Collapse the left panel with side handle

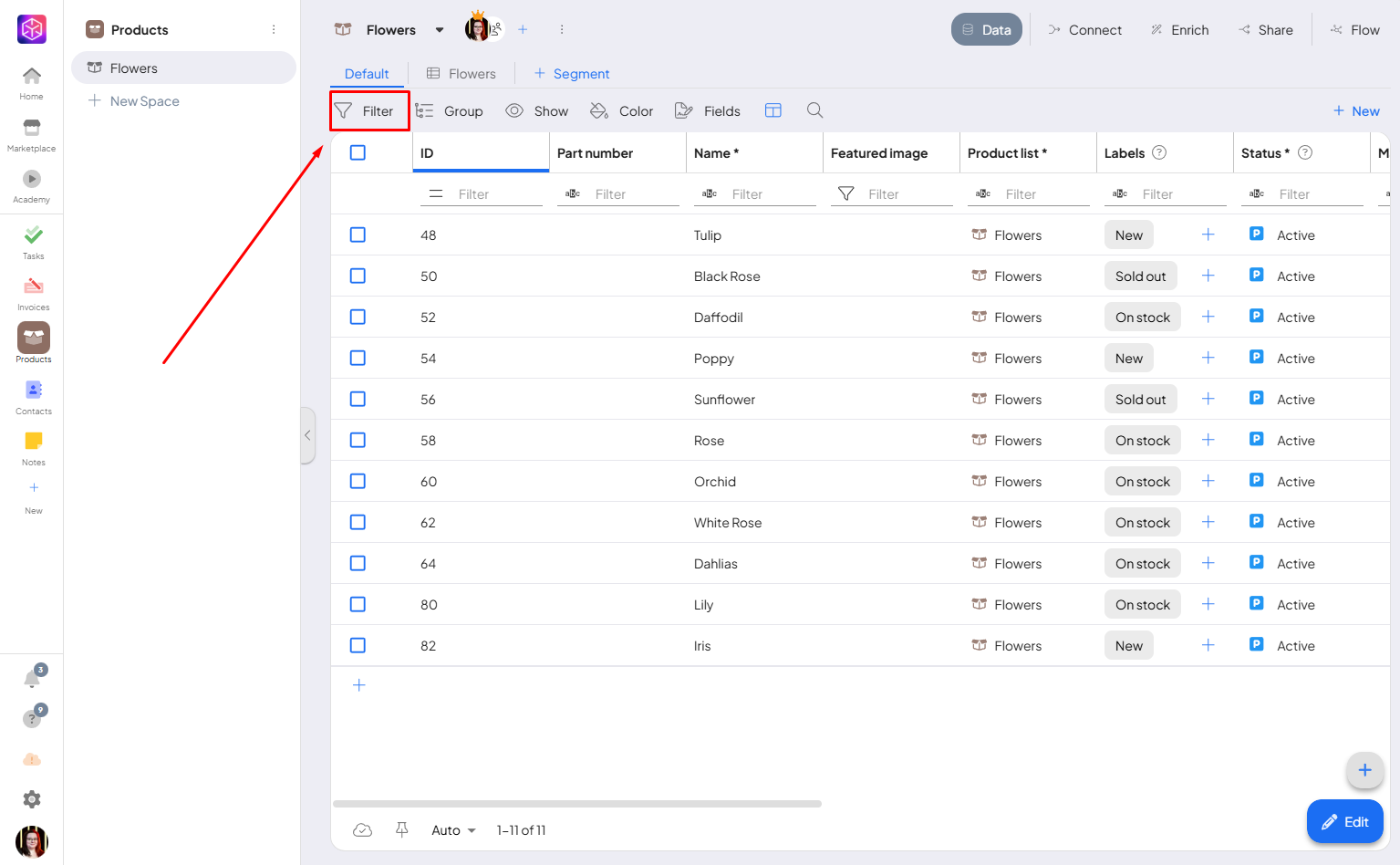(307, 435)
